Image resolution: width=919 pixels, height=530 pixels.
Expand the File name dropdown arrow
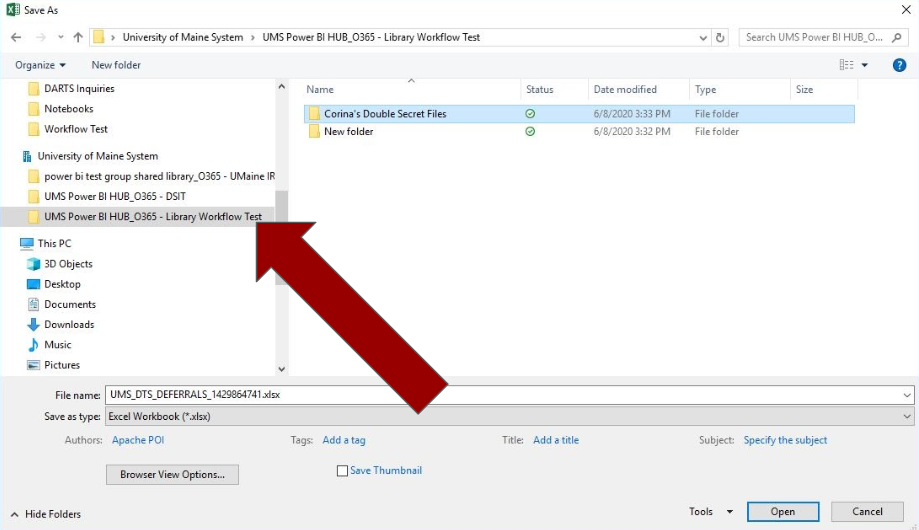pos(907,395)
